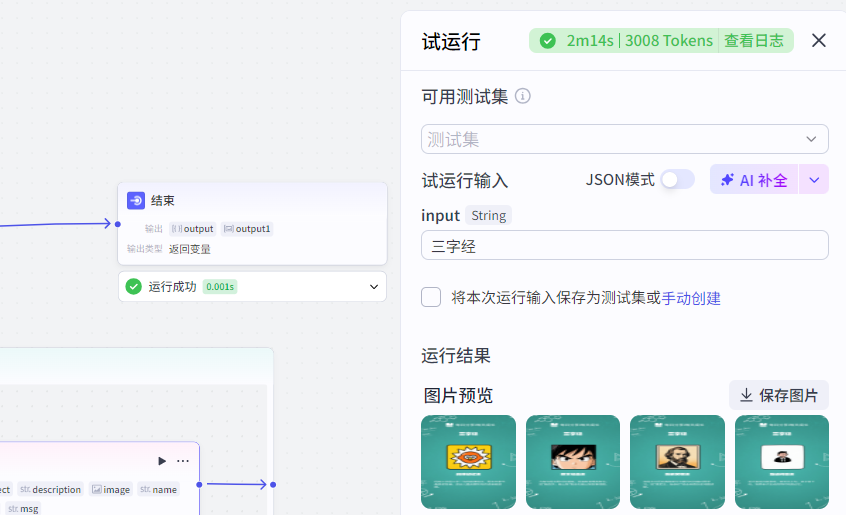The height and width of the screenshot is (515, 846).
Task: Click the 0.001s run time badge
Action: [x=220, y=287]
